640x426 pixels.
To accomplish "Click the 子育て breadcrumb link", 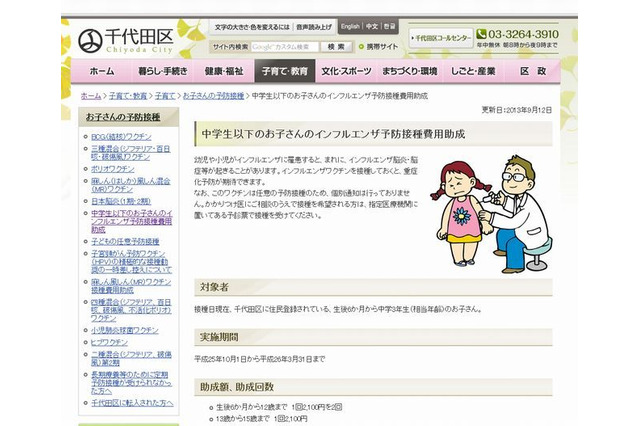I will coord(165,96).
